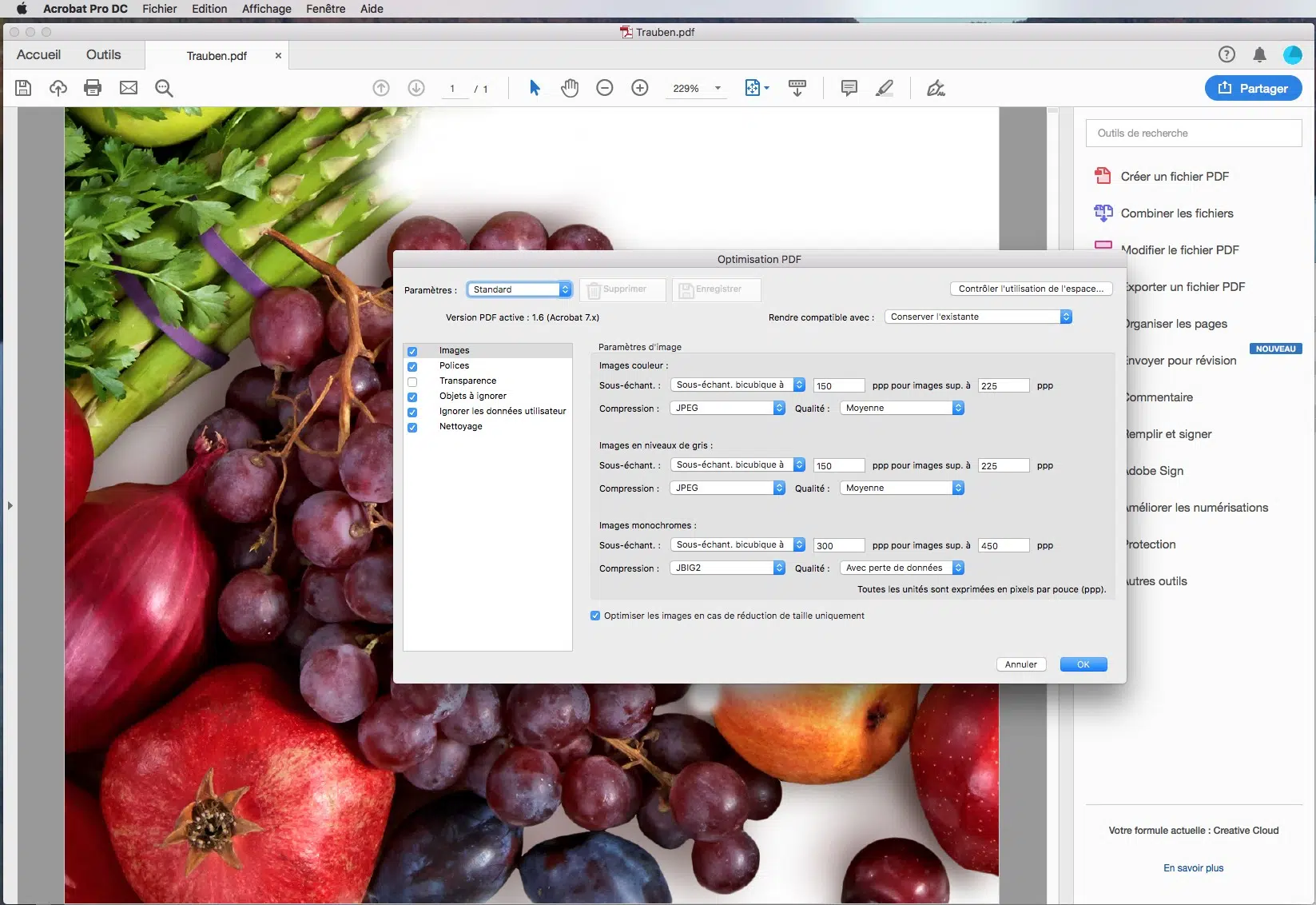Click the OK button
Image resolution: width=1316 pixels, height=905 pixels.
tap(1083, 664)
